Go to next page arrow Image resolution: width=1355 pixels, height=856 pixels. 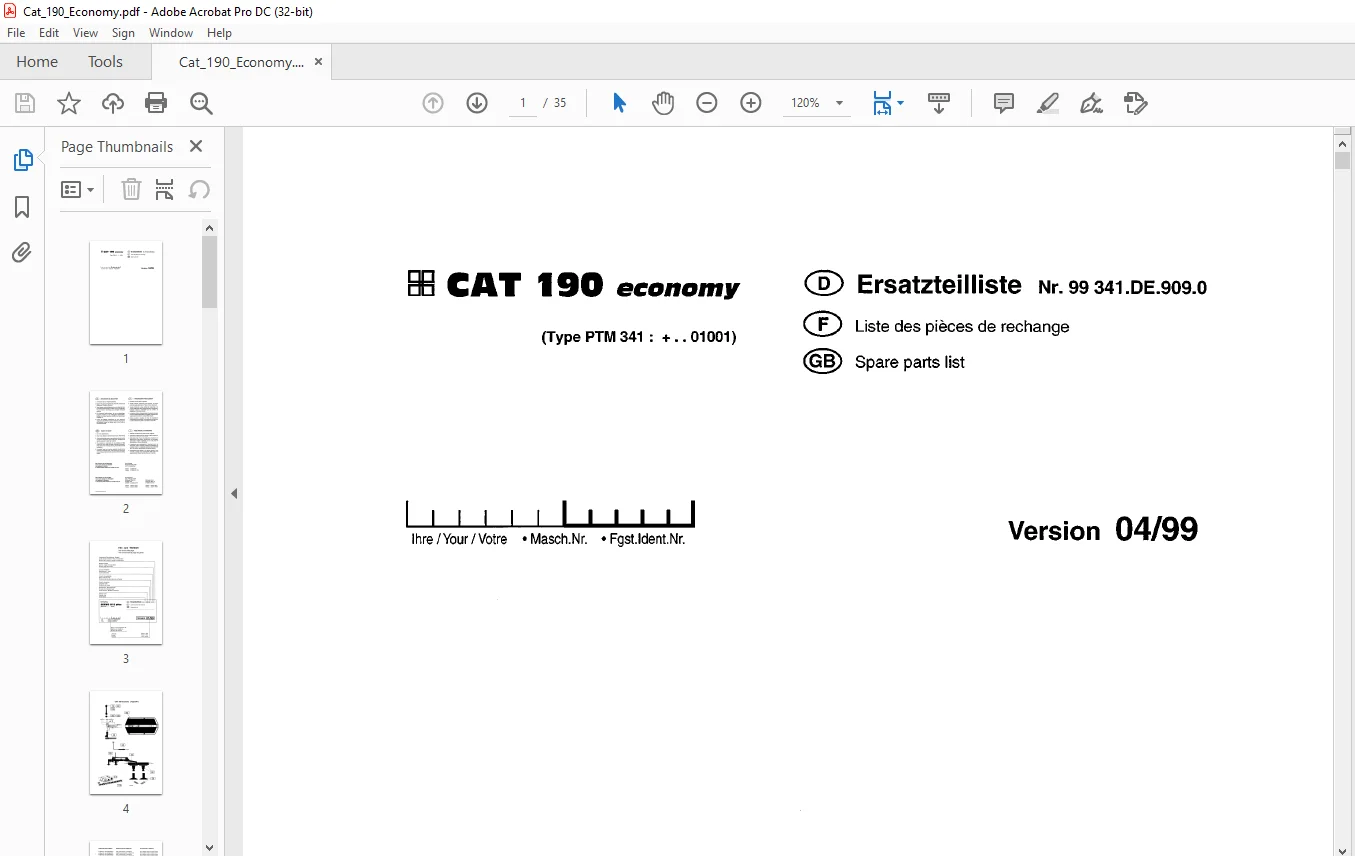pyautogui.click(x=477, y=103)
